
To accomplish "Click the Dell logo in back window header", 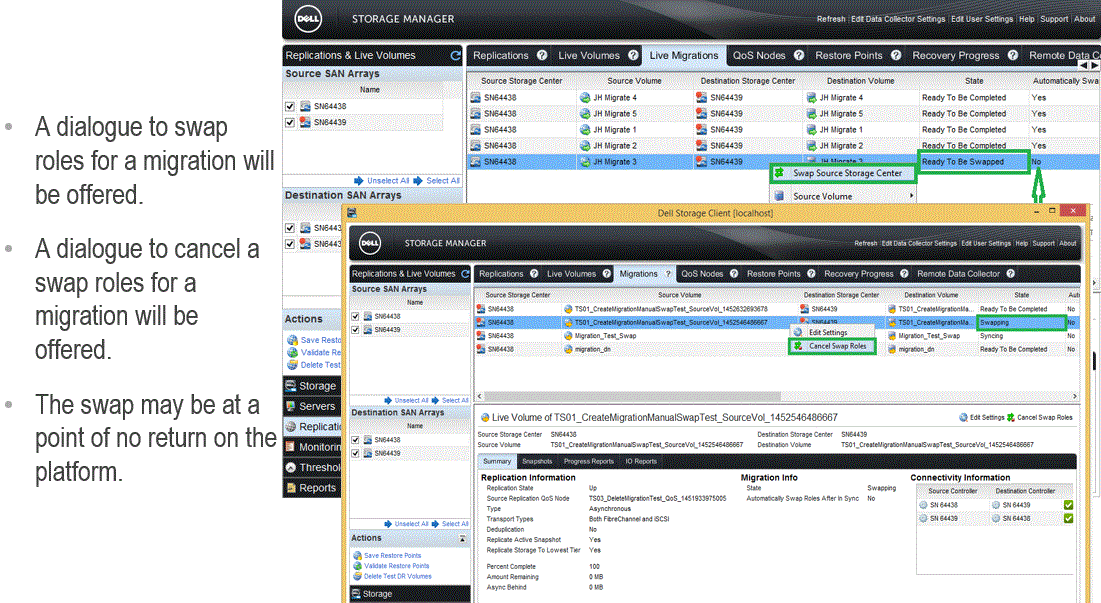I will (308, 19).
